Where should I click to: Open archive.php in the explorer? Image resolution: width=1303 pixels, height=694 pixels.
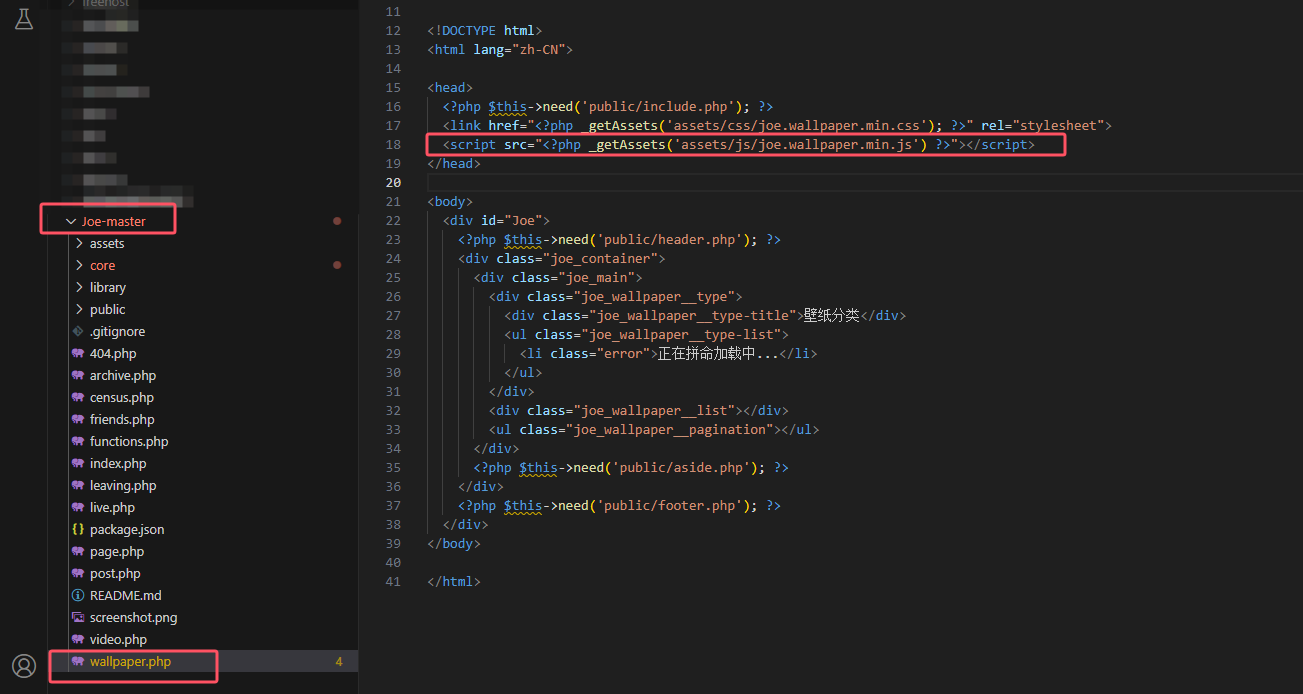click(x=123, y=375)
